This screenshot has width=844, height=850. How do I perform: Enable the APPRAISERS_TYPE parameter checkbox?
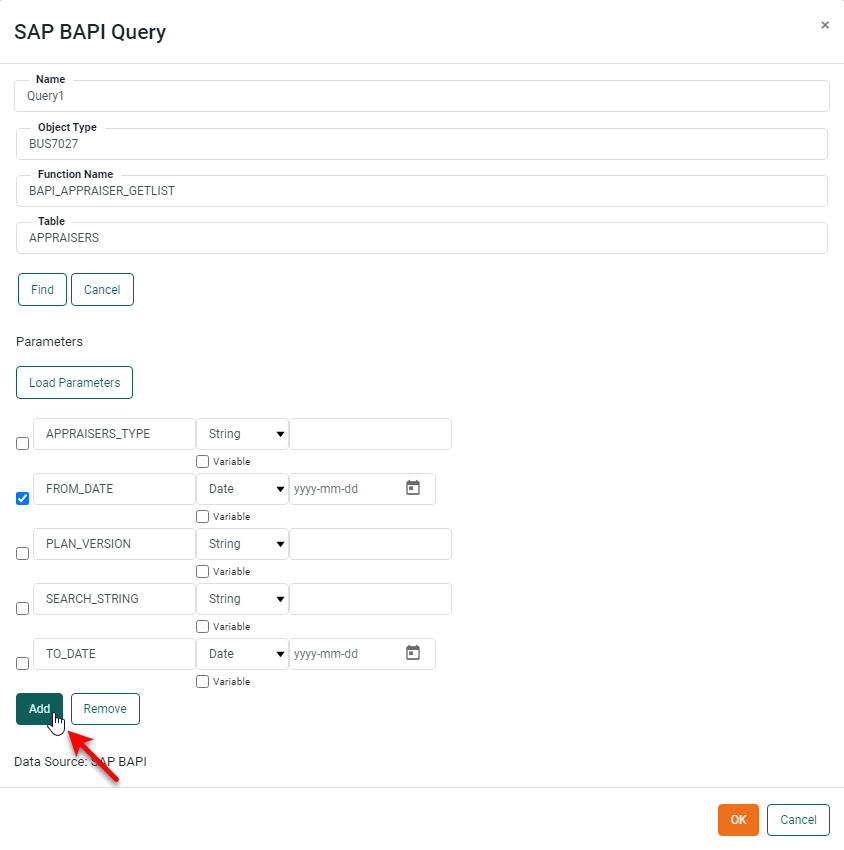(x=22, y=443)
